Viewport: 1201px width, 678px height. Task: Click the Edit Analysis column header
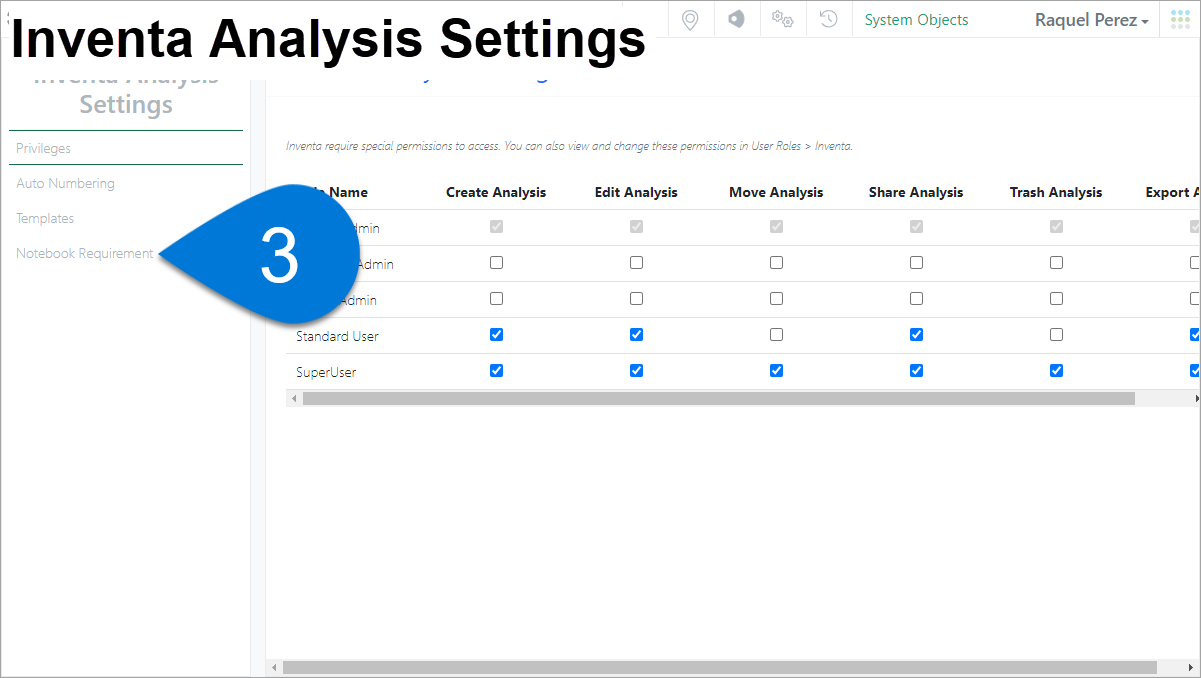click(636, 192)
